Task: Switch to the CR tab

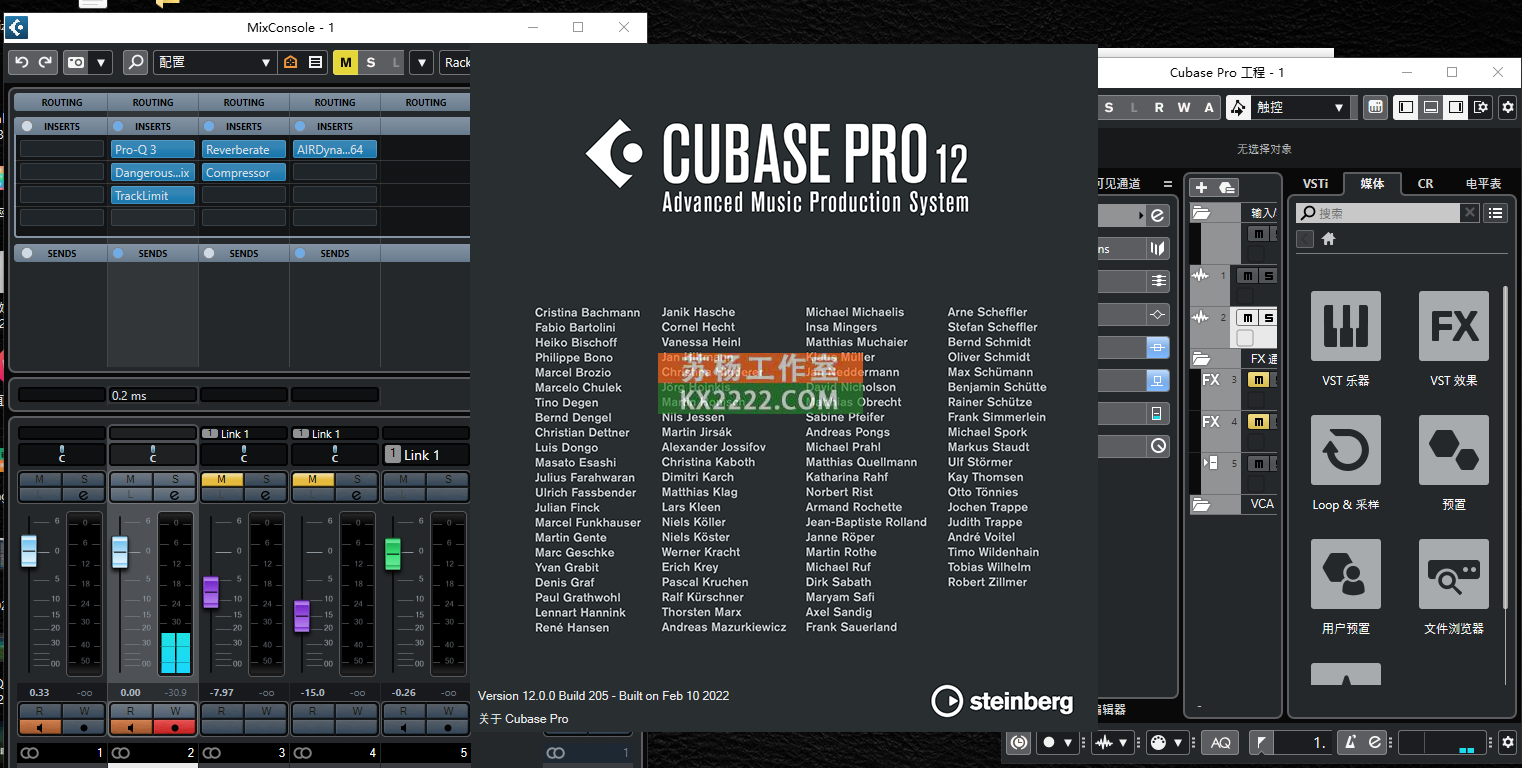Action: pos(1426,183)
